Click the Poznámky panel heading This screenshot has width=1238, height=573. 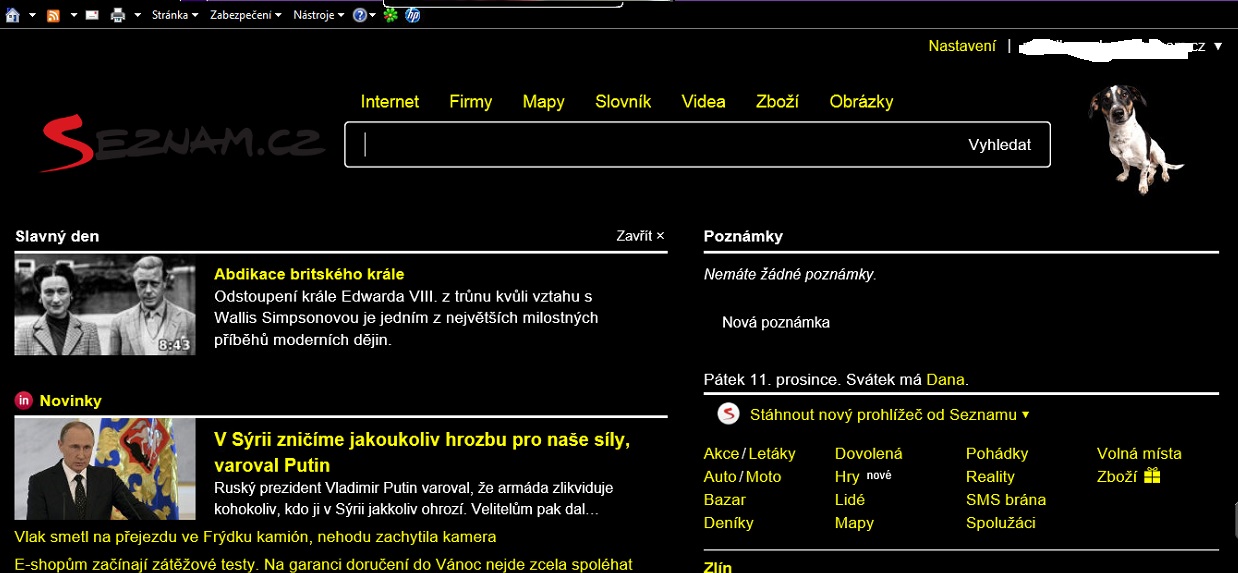click(743, 237)
